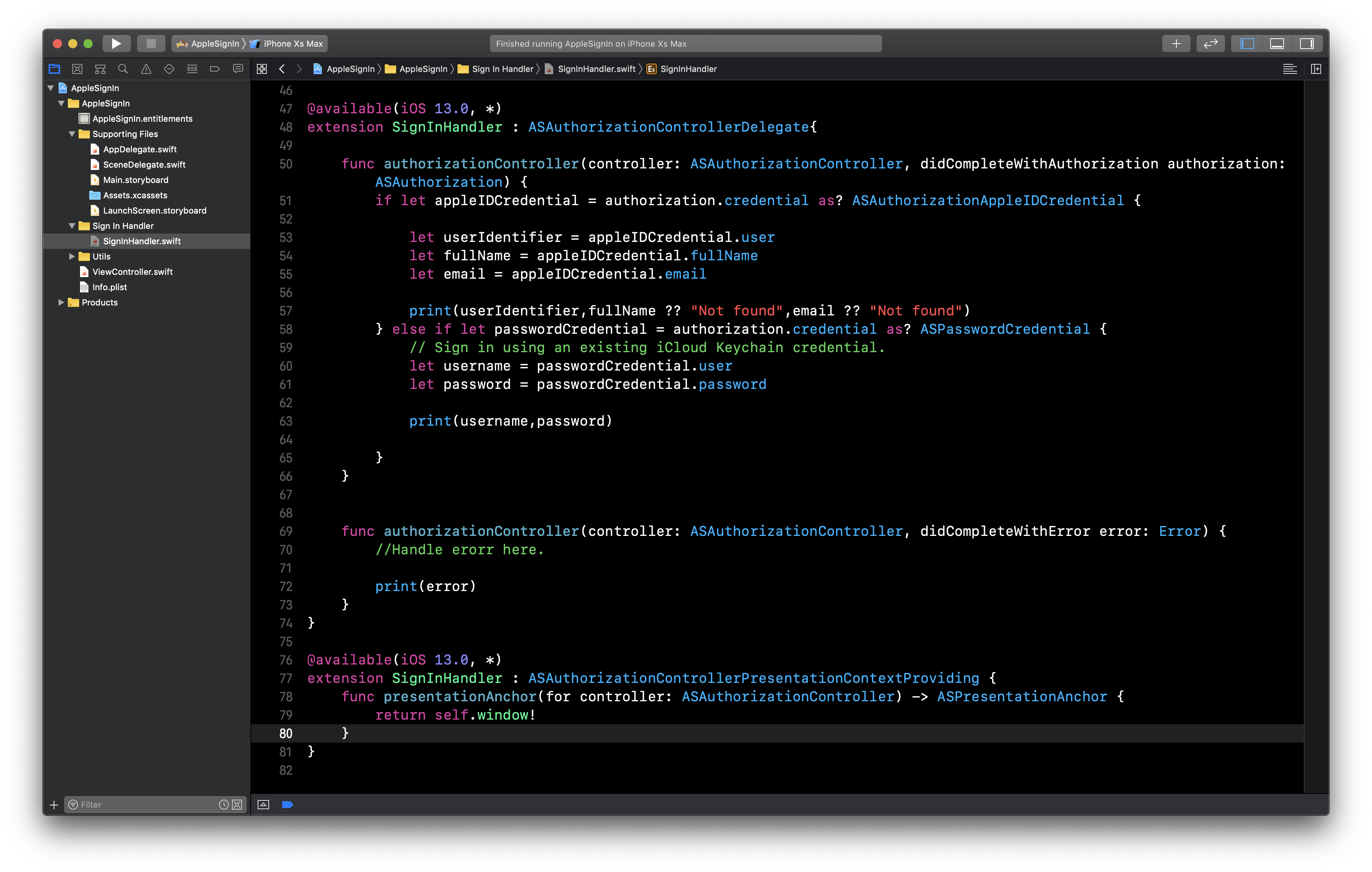Click the presentationAnchor function name
Screen dimensions: 1372x872
460,697
